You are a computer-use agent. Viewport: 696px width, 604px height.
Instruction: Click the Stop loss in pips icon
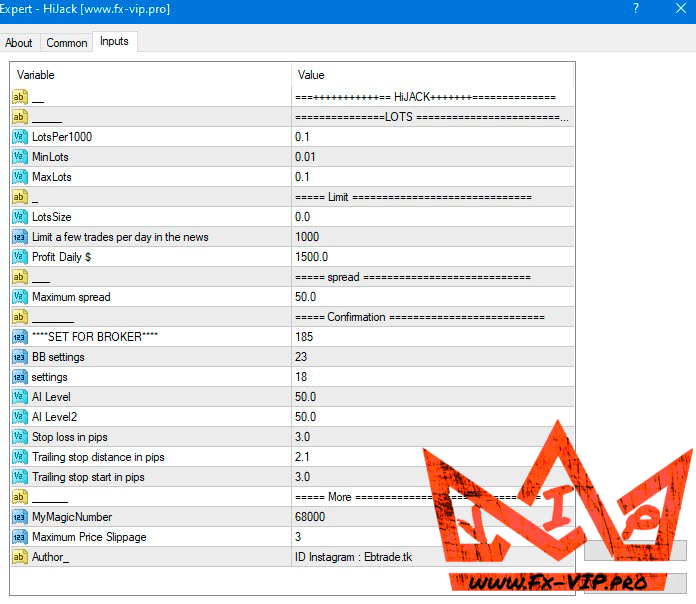pos(20,437)
